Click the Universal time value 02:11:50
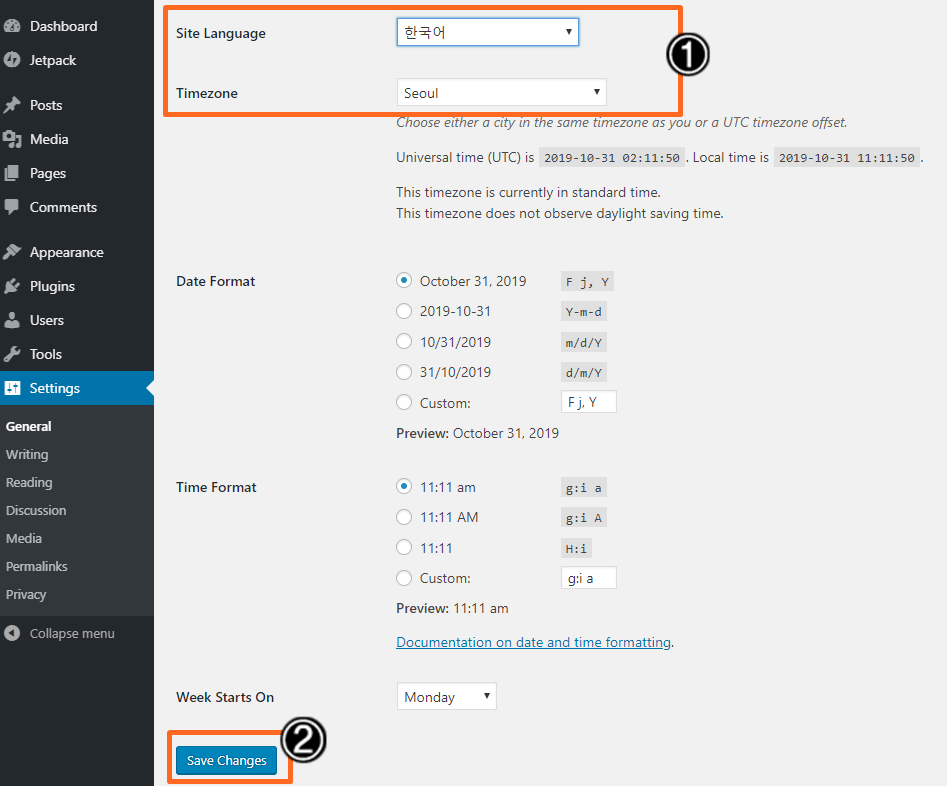The height and width of the screenshot is (786, 947). tap(612, 158)
